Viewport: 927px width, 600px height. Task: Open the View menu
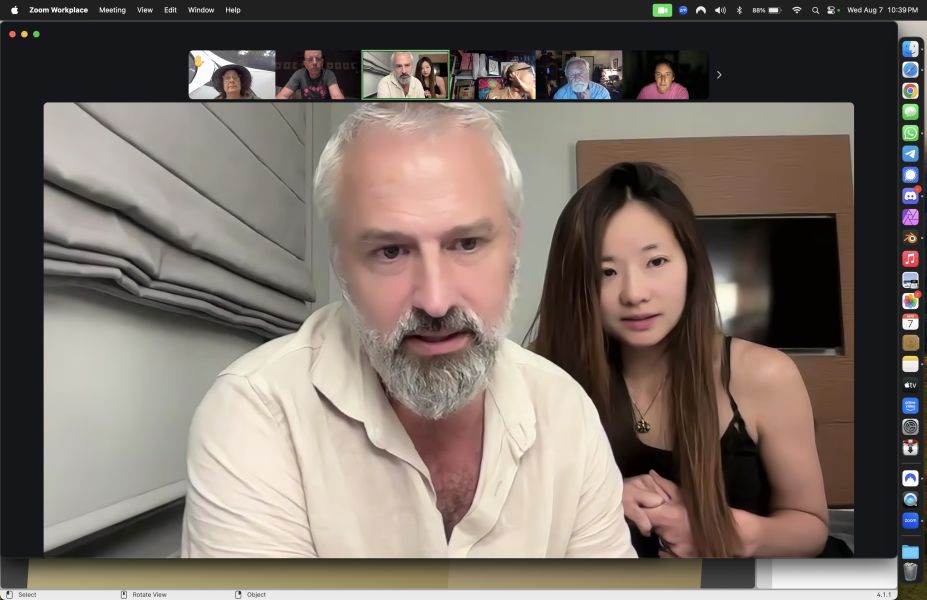coord(145,10)
